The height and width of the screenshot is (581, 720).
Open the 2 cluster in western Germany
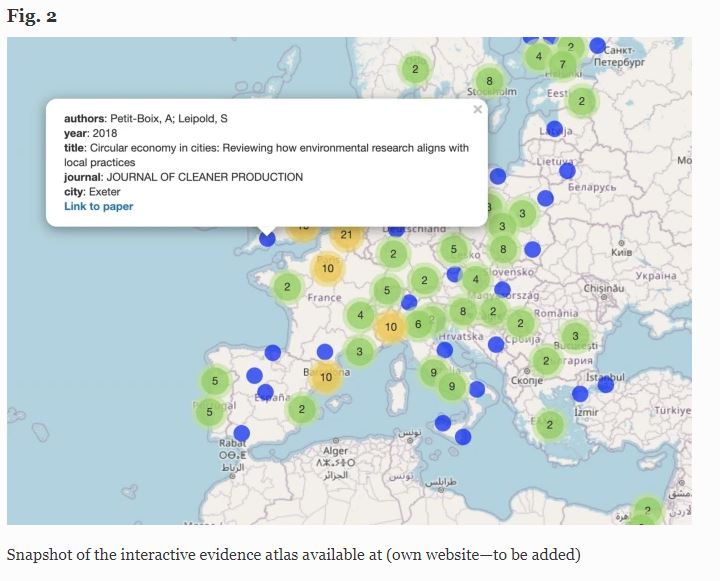click(x=393, y=254)
